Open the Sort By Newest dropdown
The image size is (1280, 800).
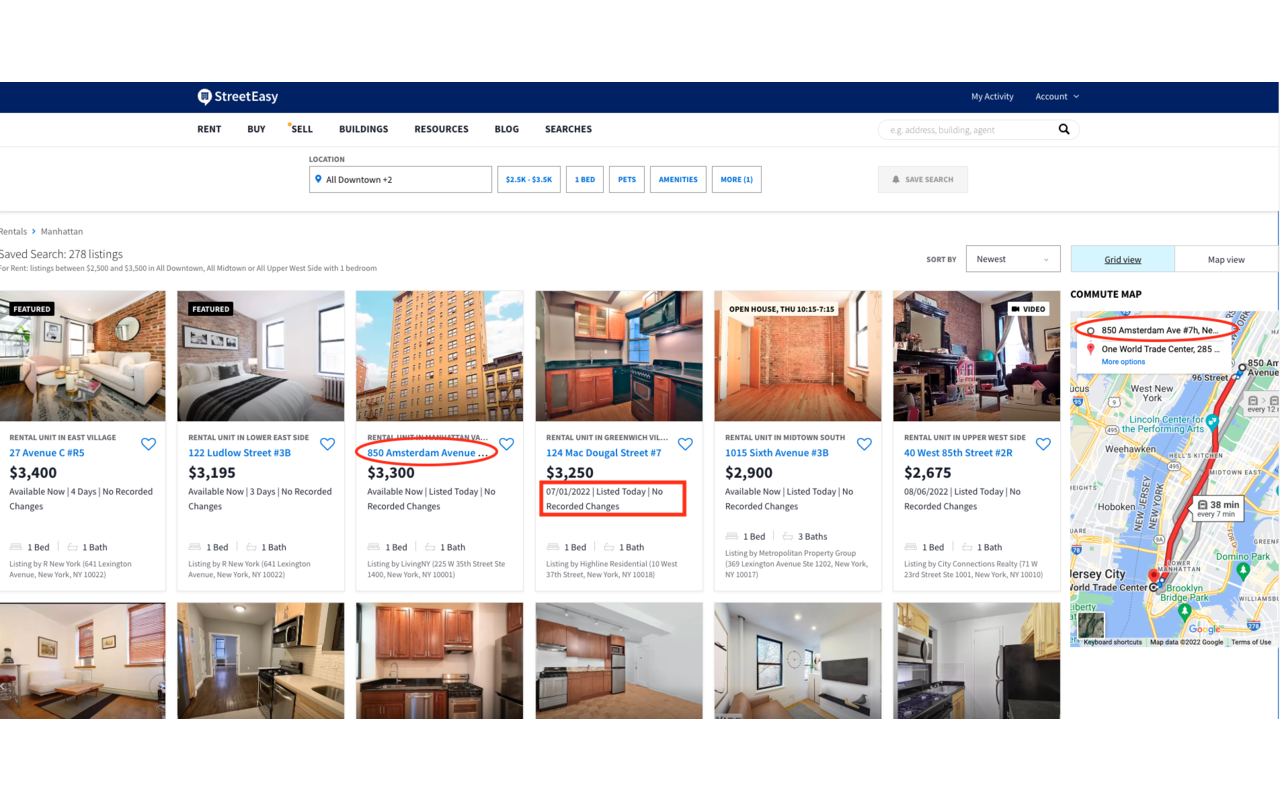tap(1013, 259)
